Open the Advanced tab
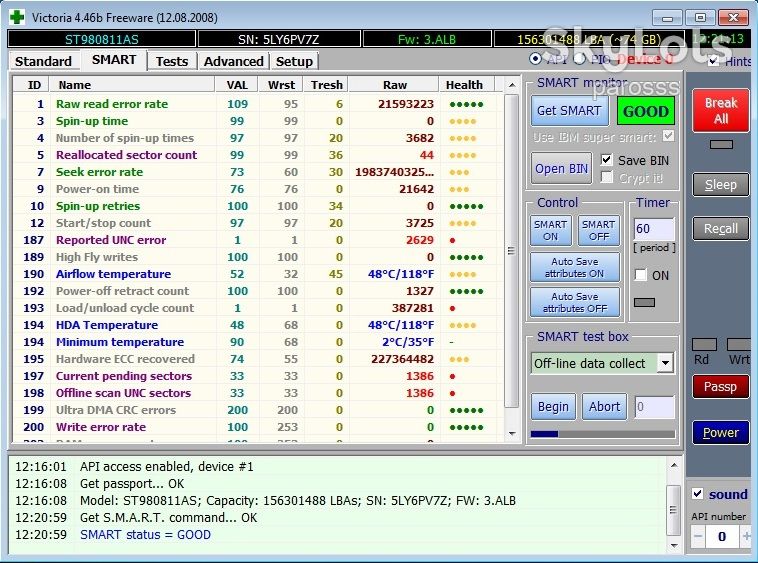The image size is (758, 563). point(233,61)
